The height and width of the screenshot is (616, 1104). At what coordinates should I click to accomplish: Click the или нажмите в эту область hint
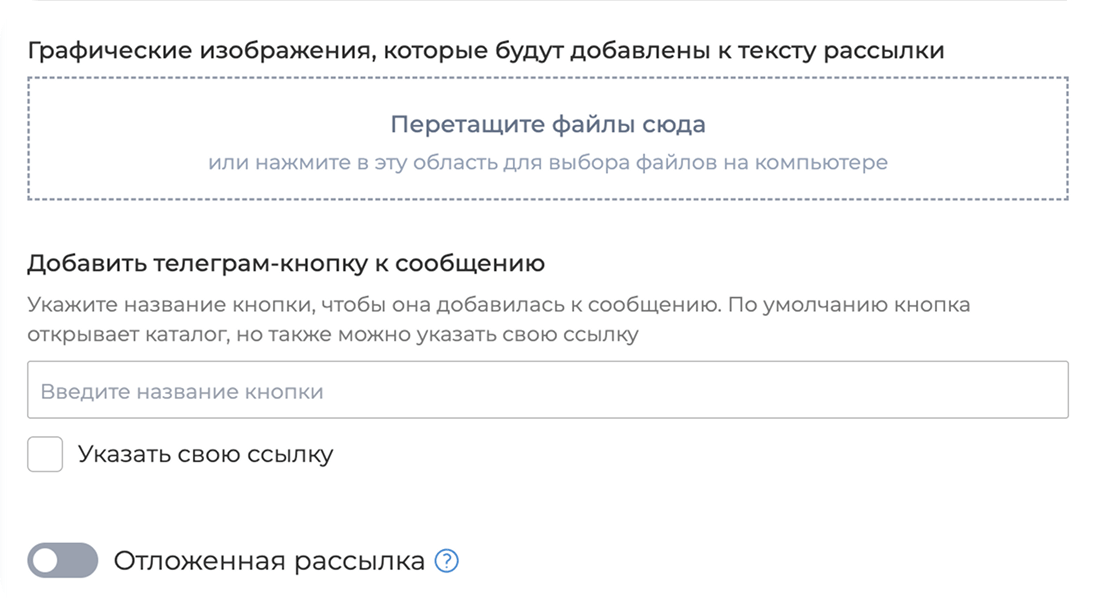(x=547, y=162)
